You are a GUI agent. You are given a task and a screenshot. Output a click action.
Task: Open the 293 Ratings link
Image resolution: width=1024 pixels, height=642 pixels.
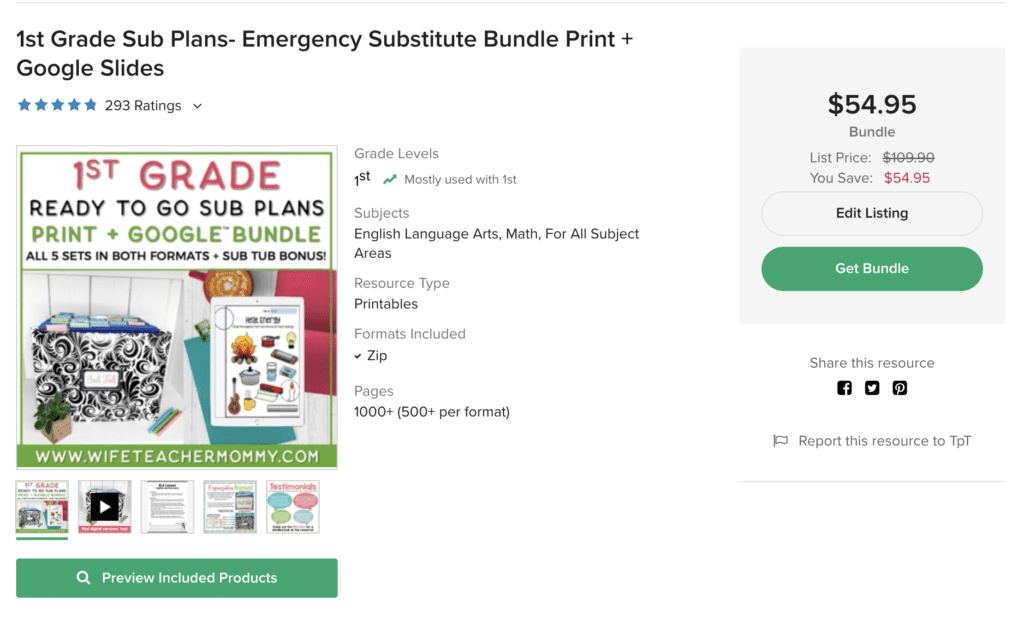click(x=143, y=106)
